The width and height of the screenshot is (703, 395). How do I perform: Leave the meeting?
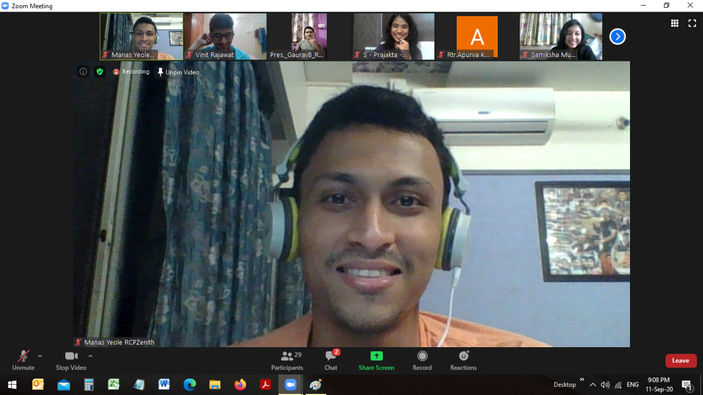(681, 360)
